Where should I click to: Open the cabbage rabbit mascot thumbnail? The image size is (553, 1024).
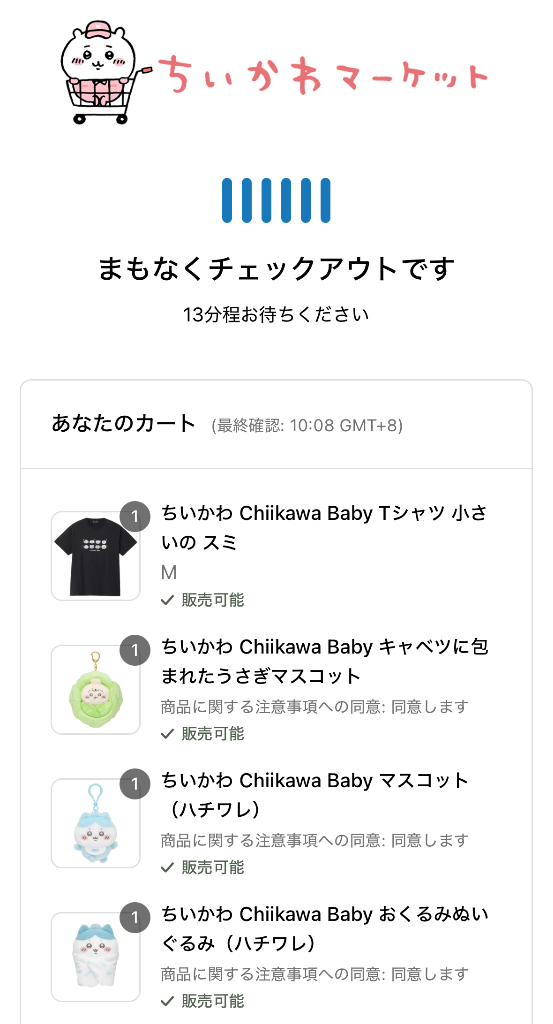click(x=96, y=690)
